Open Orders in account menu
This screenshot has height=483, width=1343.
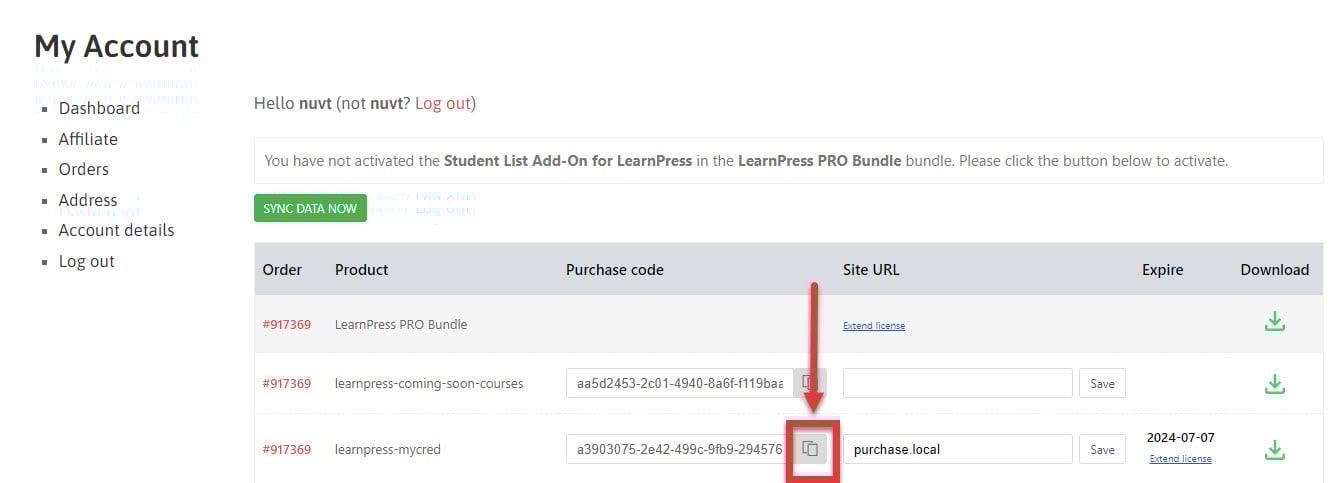coord(84,169)
